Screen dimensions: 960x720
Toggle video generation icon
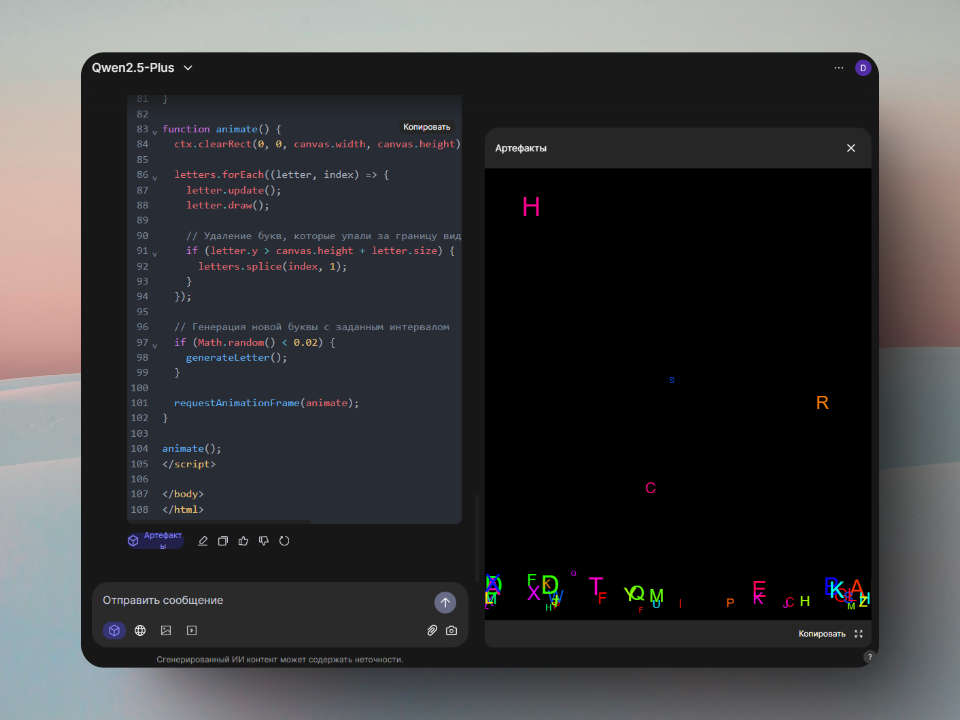pyautogui.click(x=192, y=630)
